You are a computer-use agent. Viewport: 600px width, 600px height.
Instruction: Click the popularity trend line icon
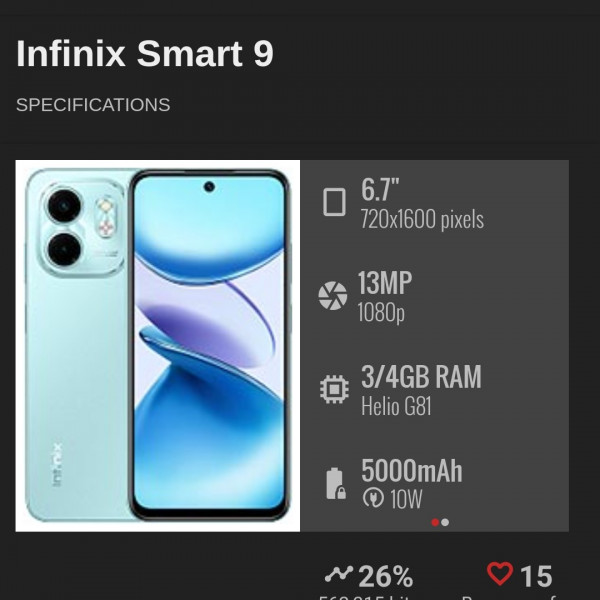(x=339, y=574)
